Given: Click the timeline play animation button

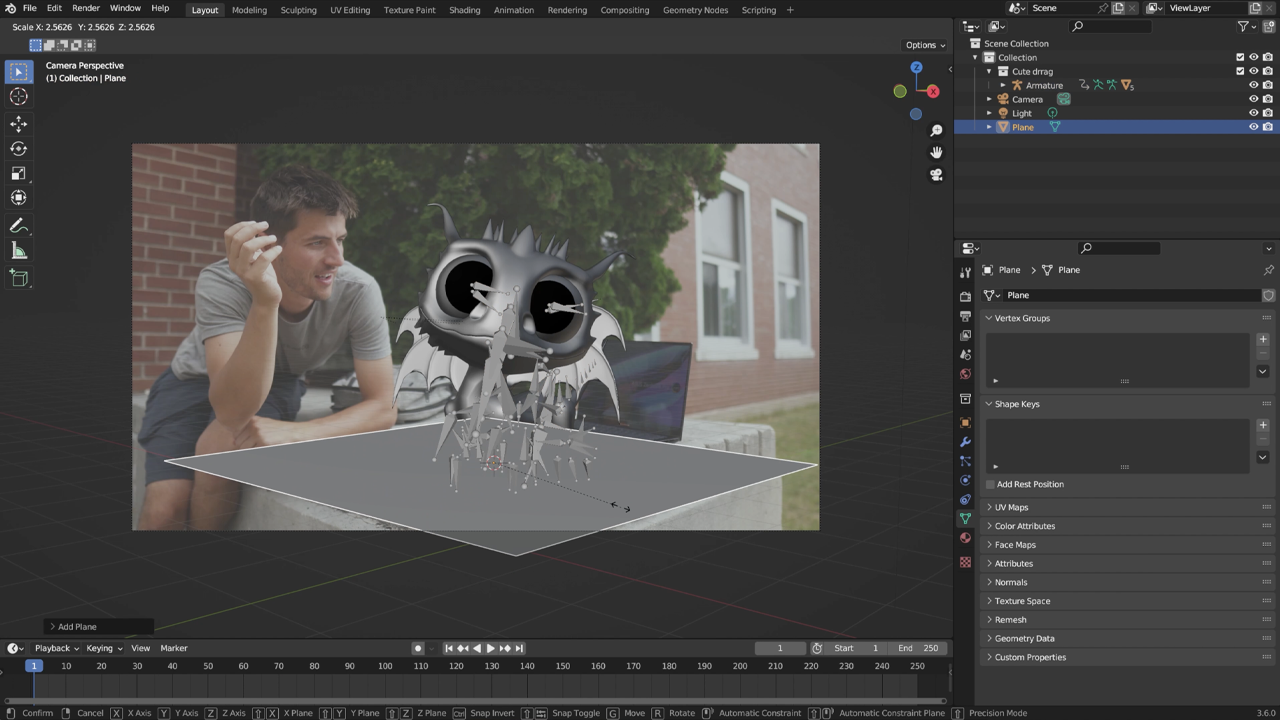Looking at the screenshot, I should (490, 648).
